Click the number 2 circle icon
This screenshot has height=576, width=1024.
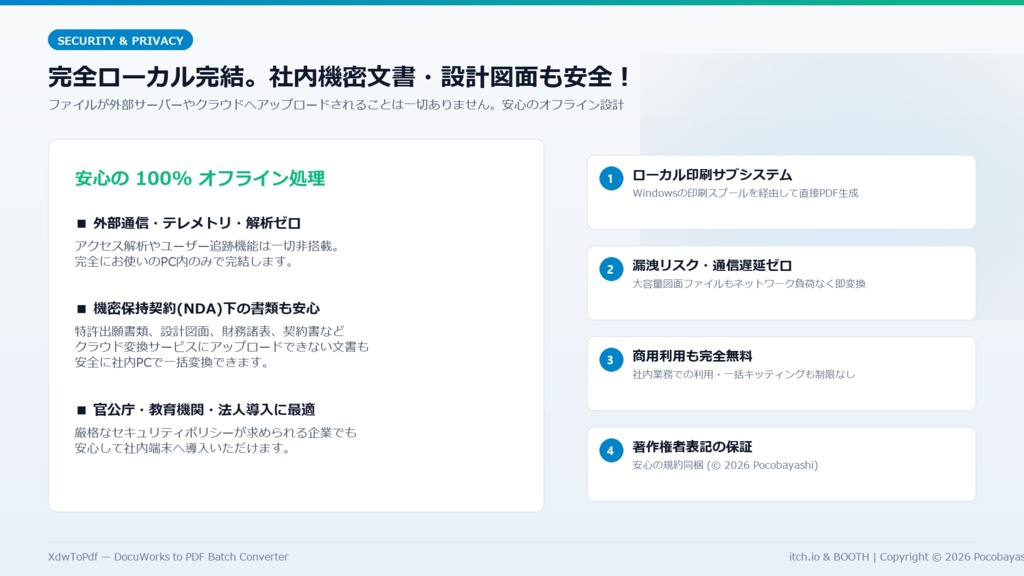click(611, 269)
